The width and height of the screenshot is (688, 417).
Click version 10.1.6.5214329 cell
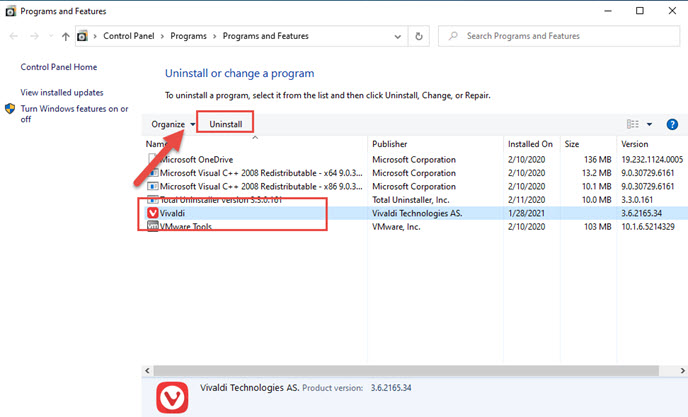648,227
